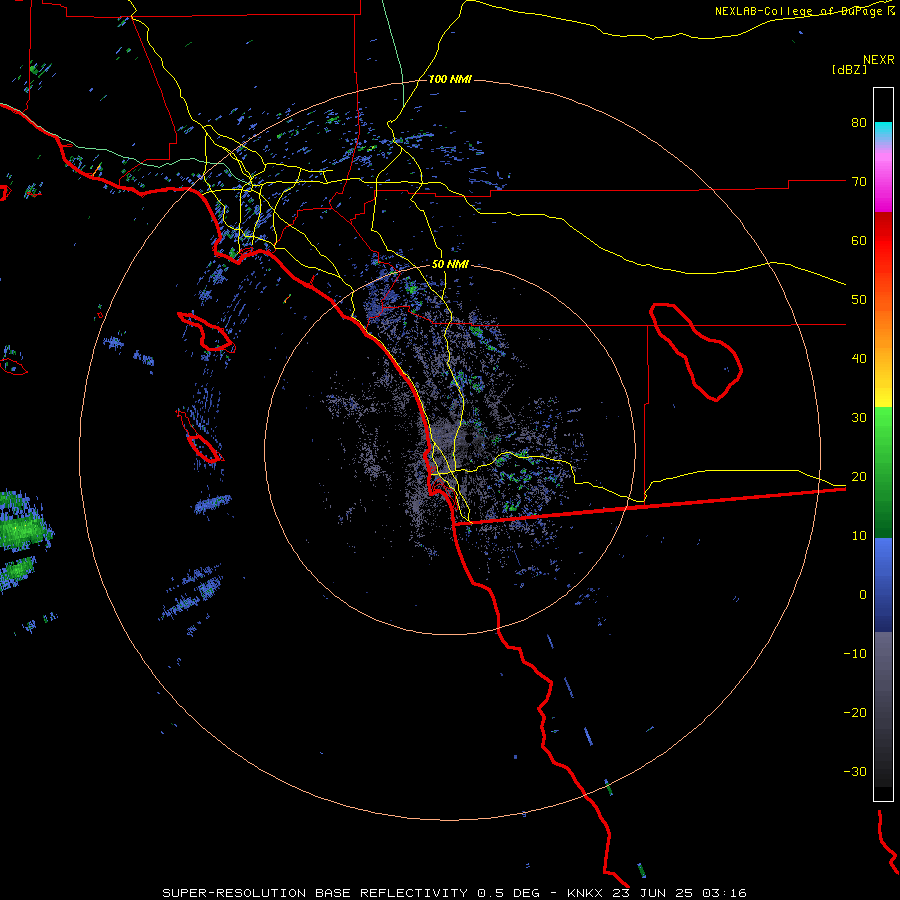The width and height of the screenshot is (900, 900).
Task: Click the NEXR label above the color scale
Action: tap(879, 60)
